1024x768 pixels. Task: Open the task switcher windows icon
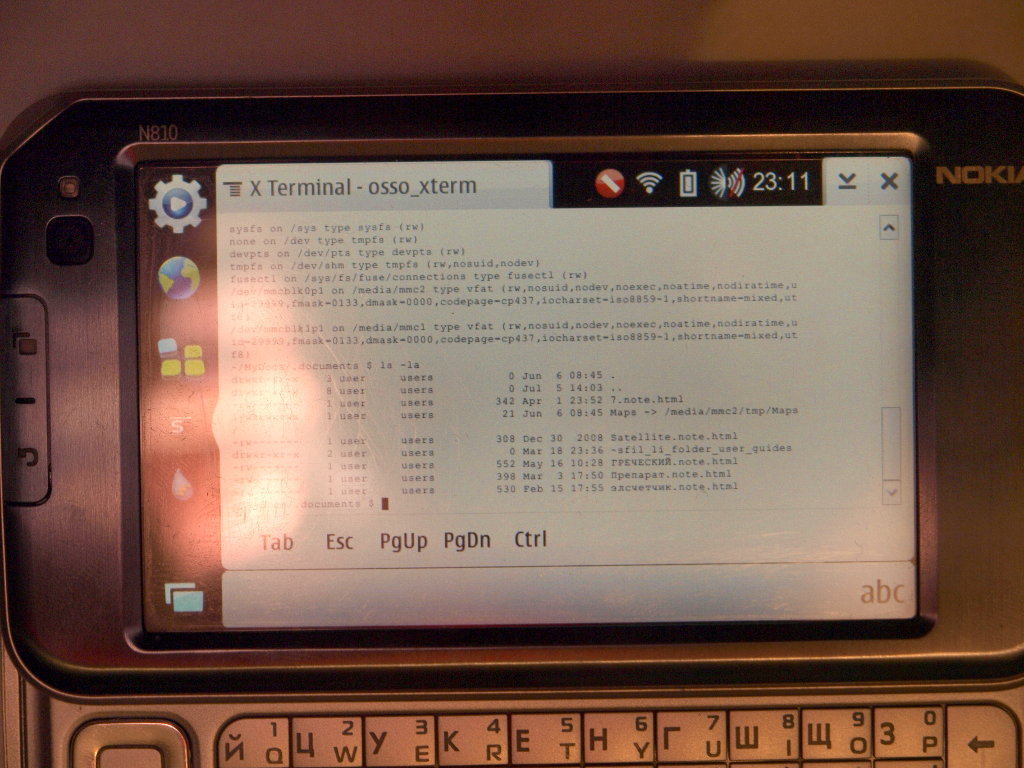pos(184,596)
